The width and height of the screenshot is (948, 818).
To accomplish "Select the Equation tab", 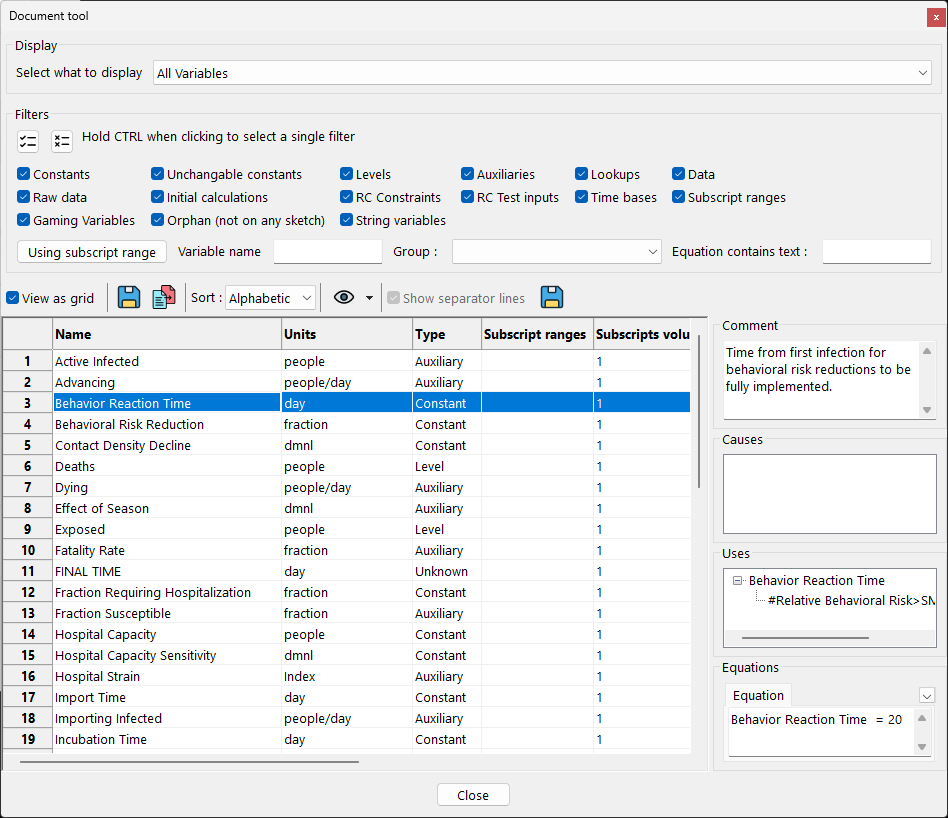I will 758,694.
